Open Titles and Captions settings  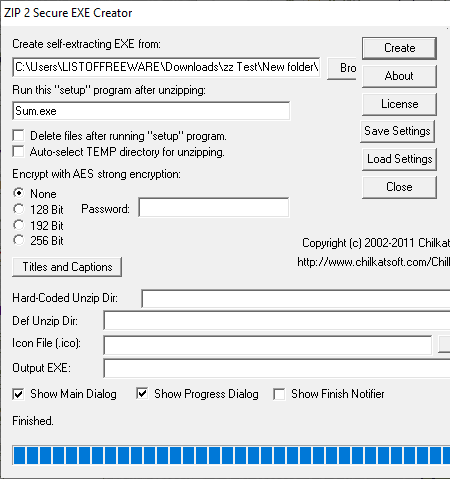point(67,267)
